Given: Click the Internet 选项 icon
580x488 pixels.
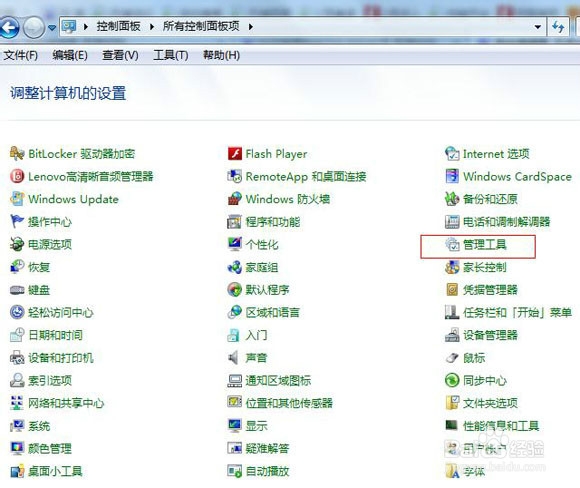Looking at the screenshot, I should point(452,154).
